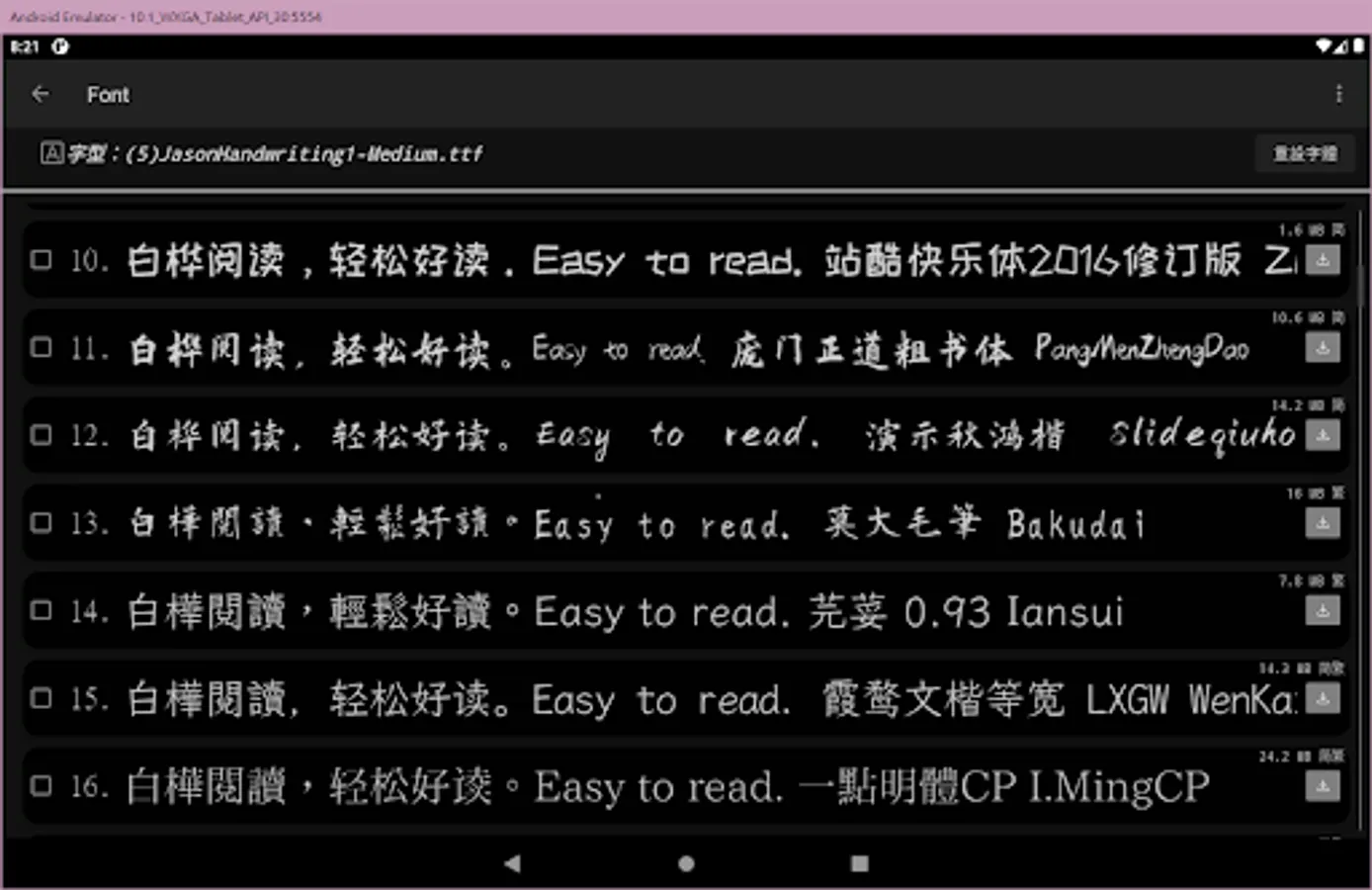The width and height of the screenshot is (1372, 890).
Task: Tap the battery status icon
Action: [x=1359, y=45]
